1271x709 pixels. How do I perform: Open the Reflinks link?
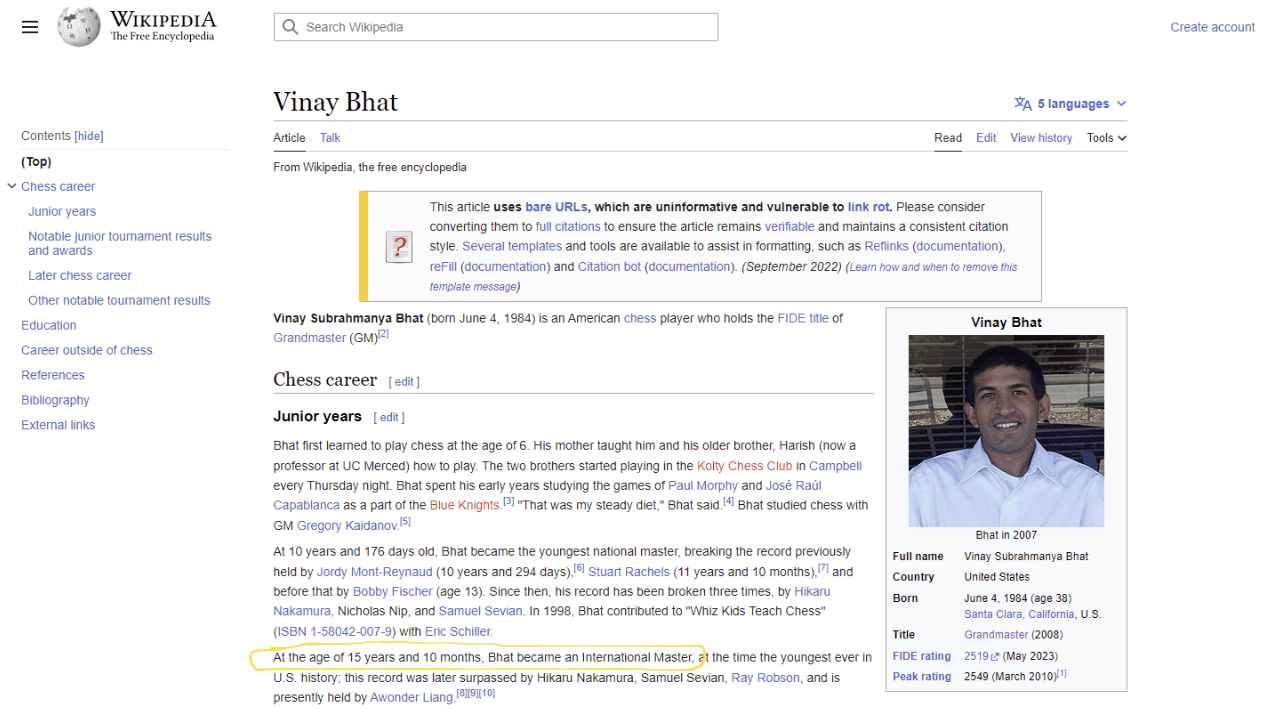(886, 246)
